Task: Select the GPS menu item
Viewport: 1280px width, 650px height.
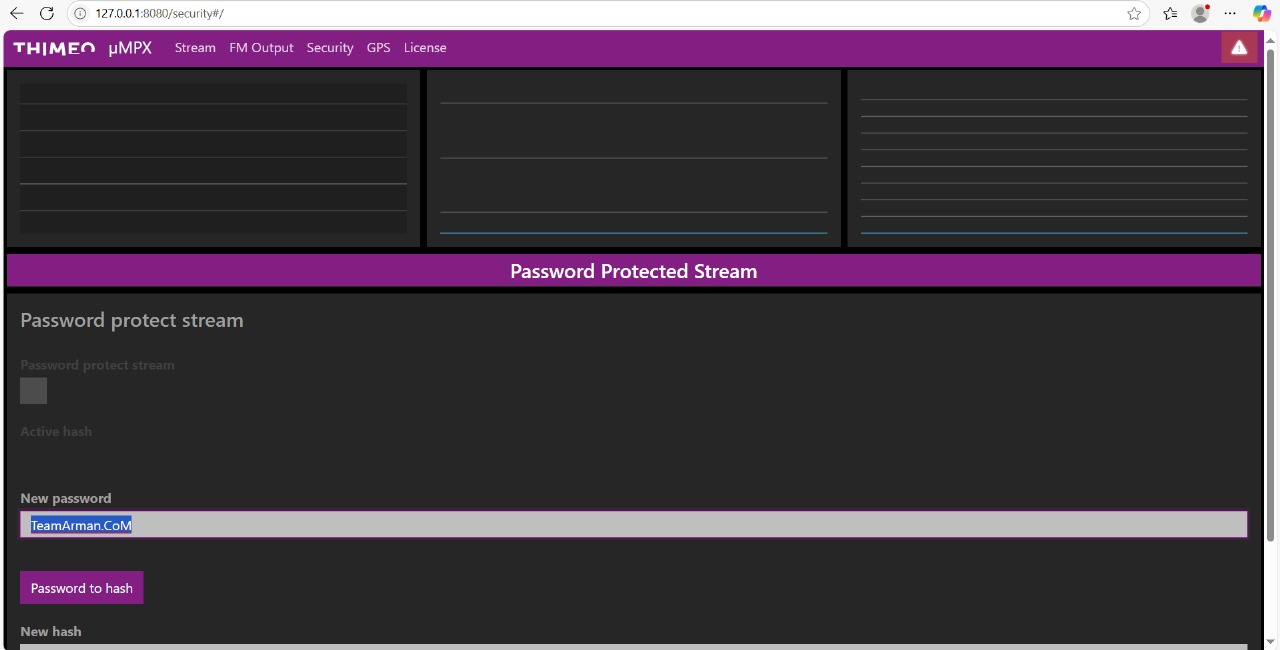Action: point(378,48)
